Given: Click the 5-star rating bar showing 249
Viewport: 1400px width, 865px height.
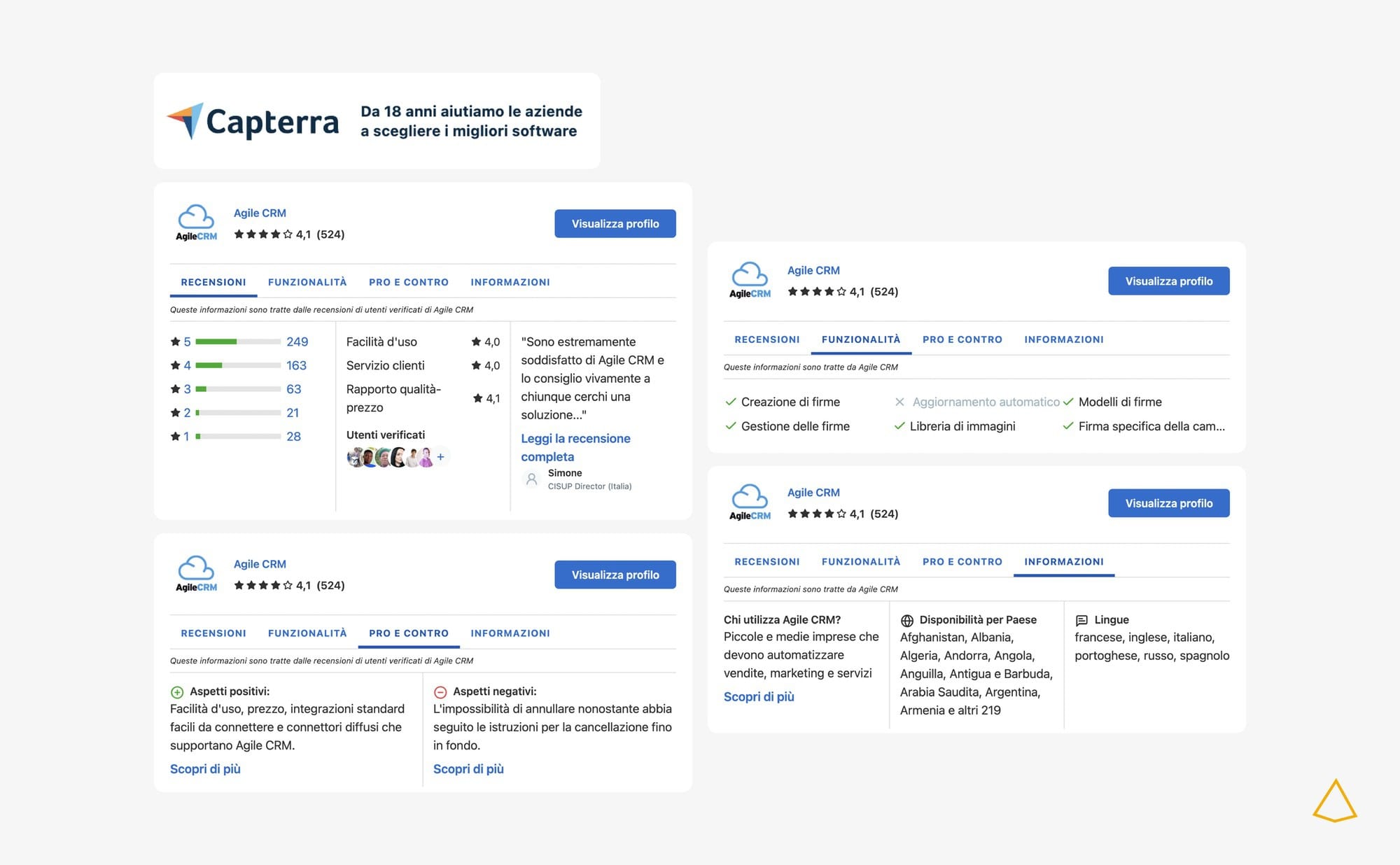Looking at the screenshot, I should (x=238, y=342).
